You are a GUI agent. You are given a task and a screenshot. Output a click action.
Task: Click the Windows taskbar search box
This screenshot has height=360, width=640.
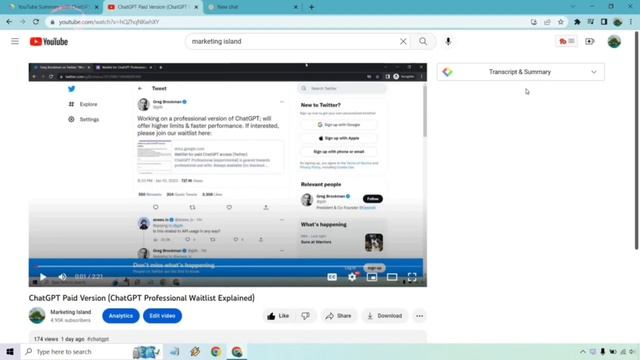(91, 351)
